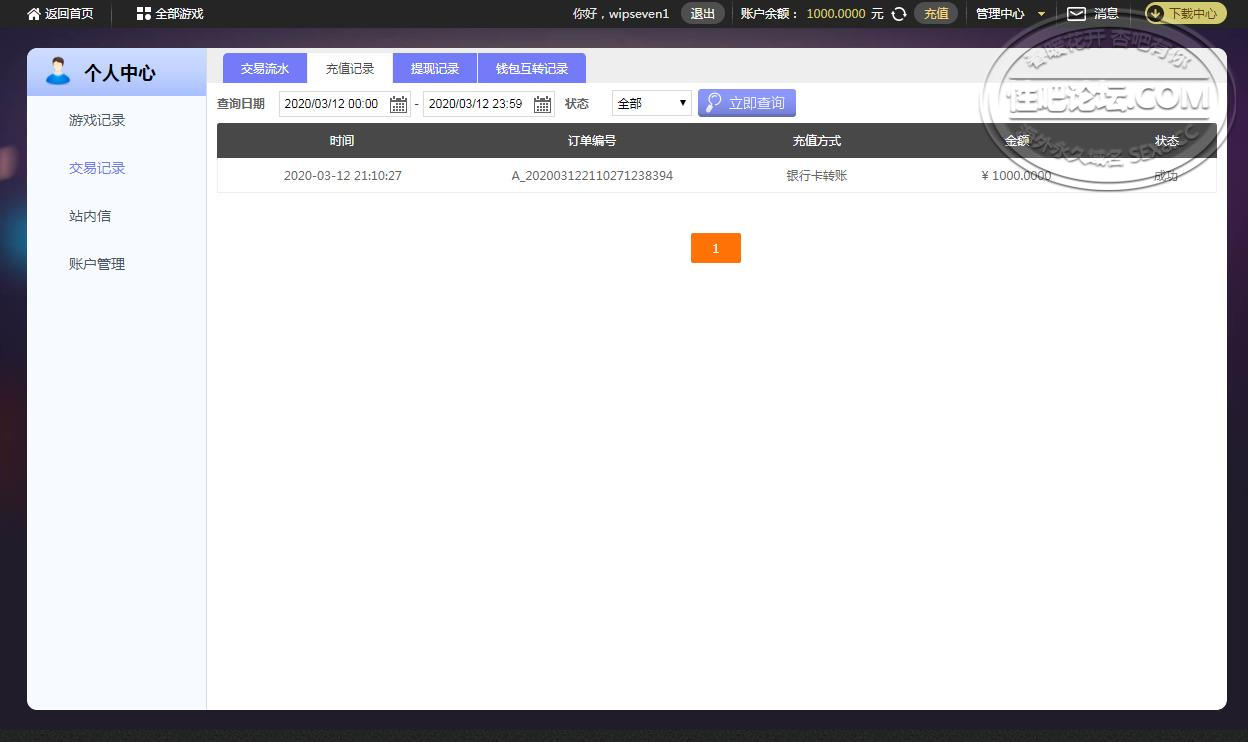Open 账户管理 in the sidebar
The height and width of the screenshot is (742, 1248).
[97, 264]
